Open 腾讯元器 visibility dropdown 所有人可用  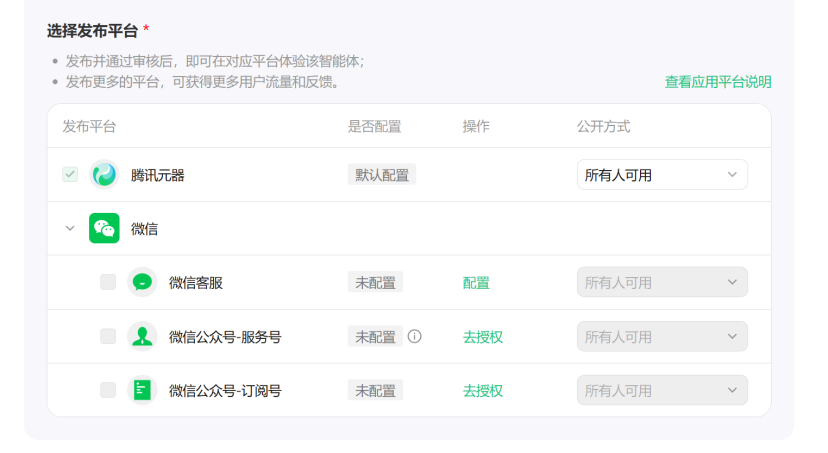pos(662,175)
